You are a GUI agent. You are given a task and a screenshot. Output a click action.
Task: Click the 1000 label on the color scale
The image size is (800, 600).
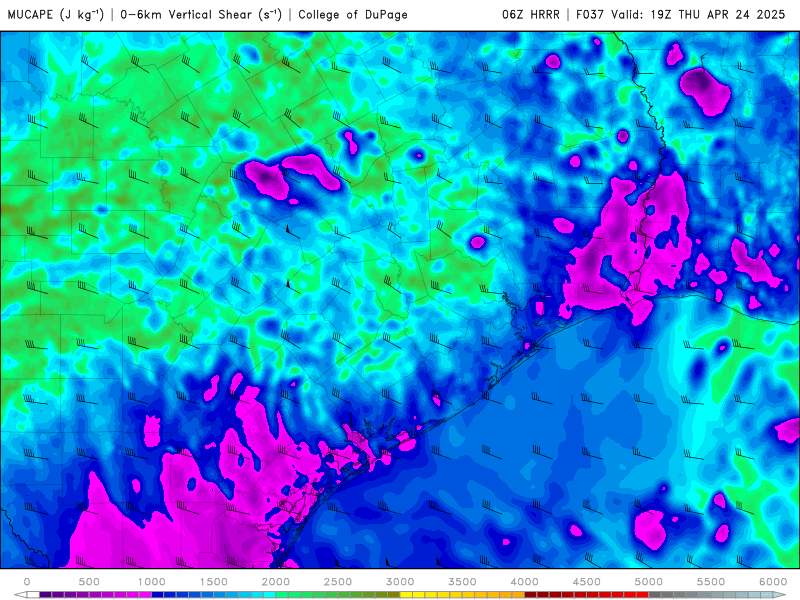click(x=152, y=582)
